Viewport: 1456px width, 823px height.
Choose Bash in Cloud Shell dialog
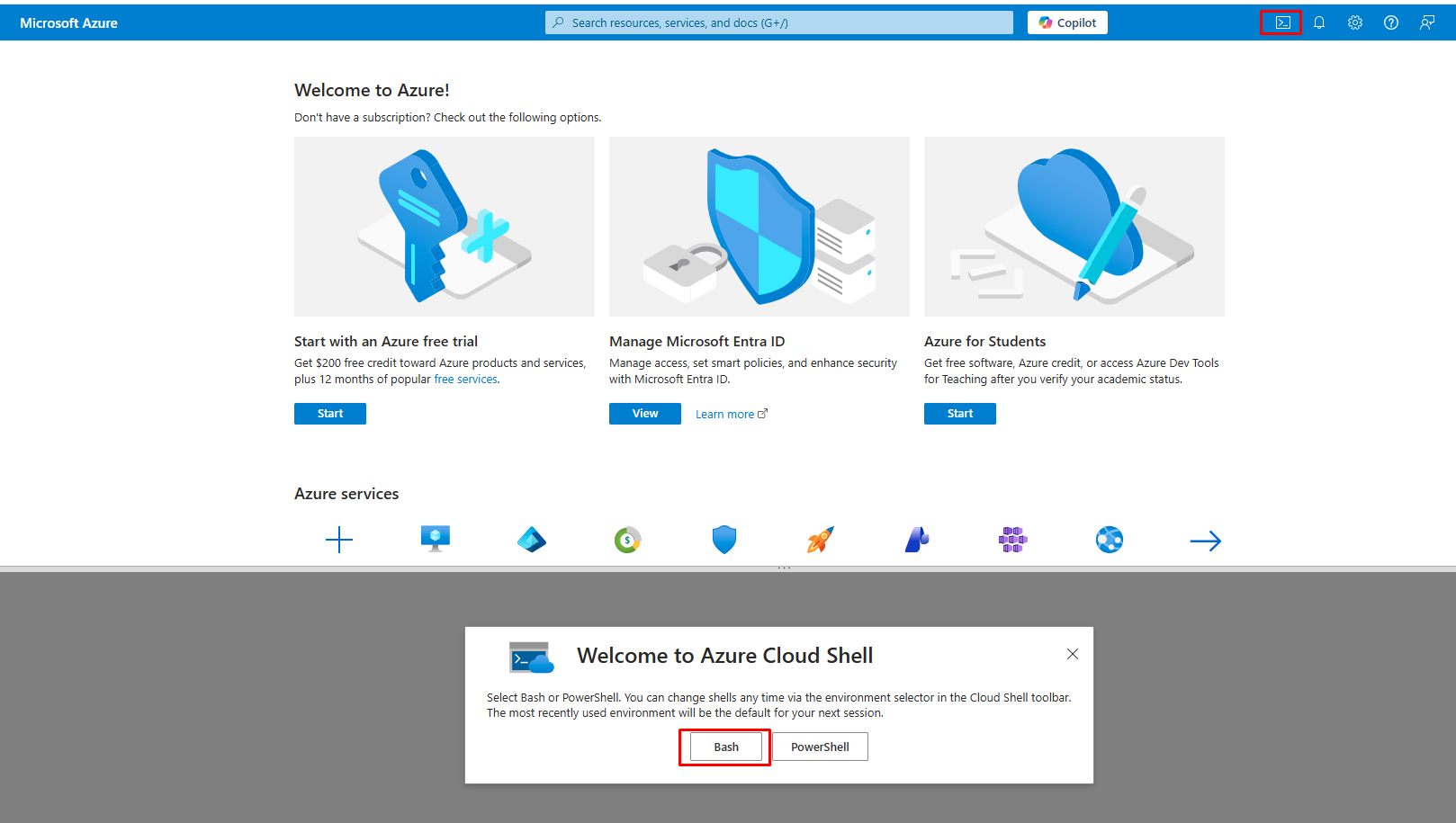[x=726, y=747]
